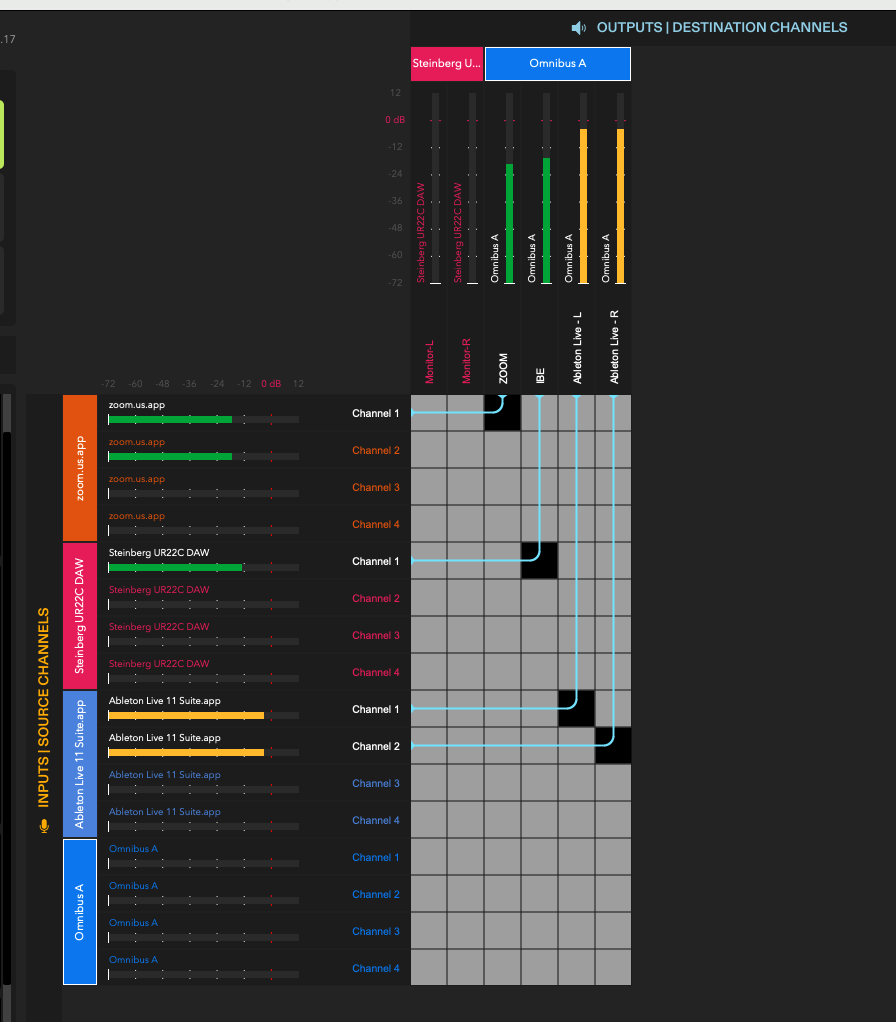Select the Omnibus A blue source device block
Image resolution: width=896 pixels, height=1022 pixels.
pos(80,912)
